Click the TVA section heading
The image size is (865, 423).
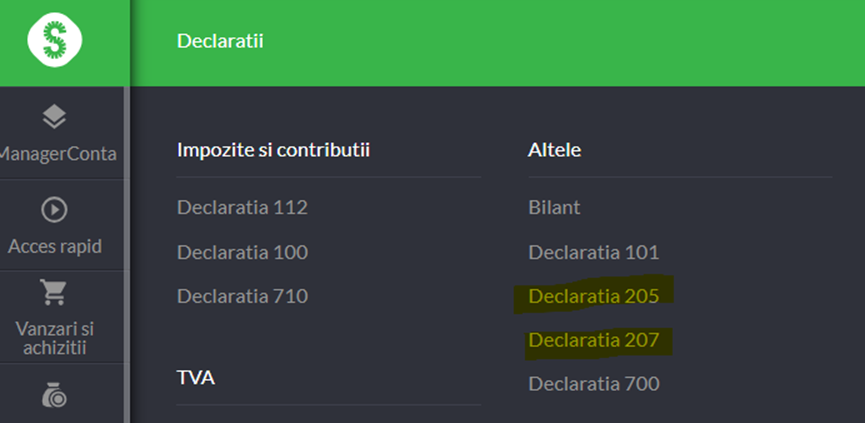[196, 378]
